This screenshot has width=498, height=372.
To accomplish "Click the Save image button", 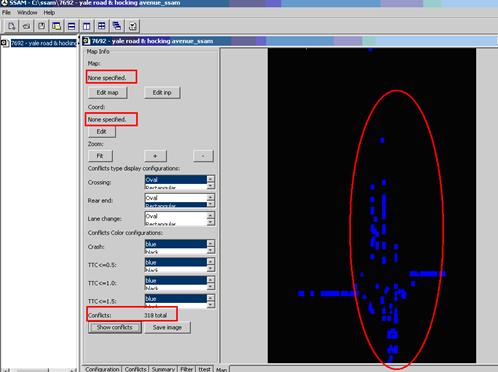I will (167, 327).
